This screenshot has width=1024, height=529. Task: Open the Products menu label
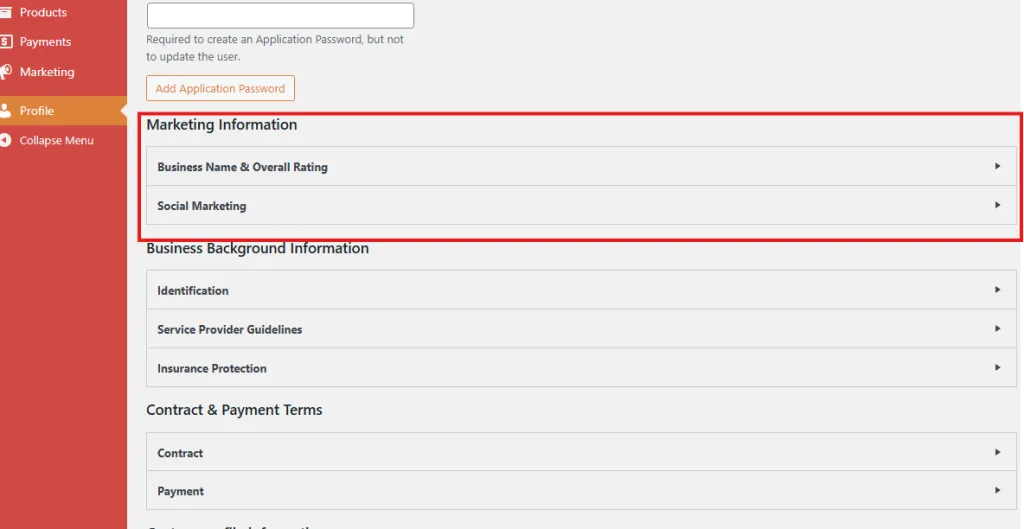point(43,12)
